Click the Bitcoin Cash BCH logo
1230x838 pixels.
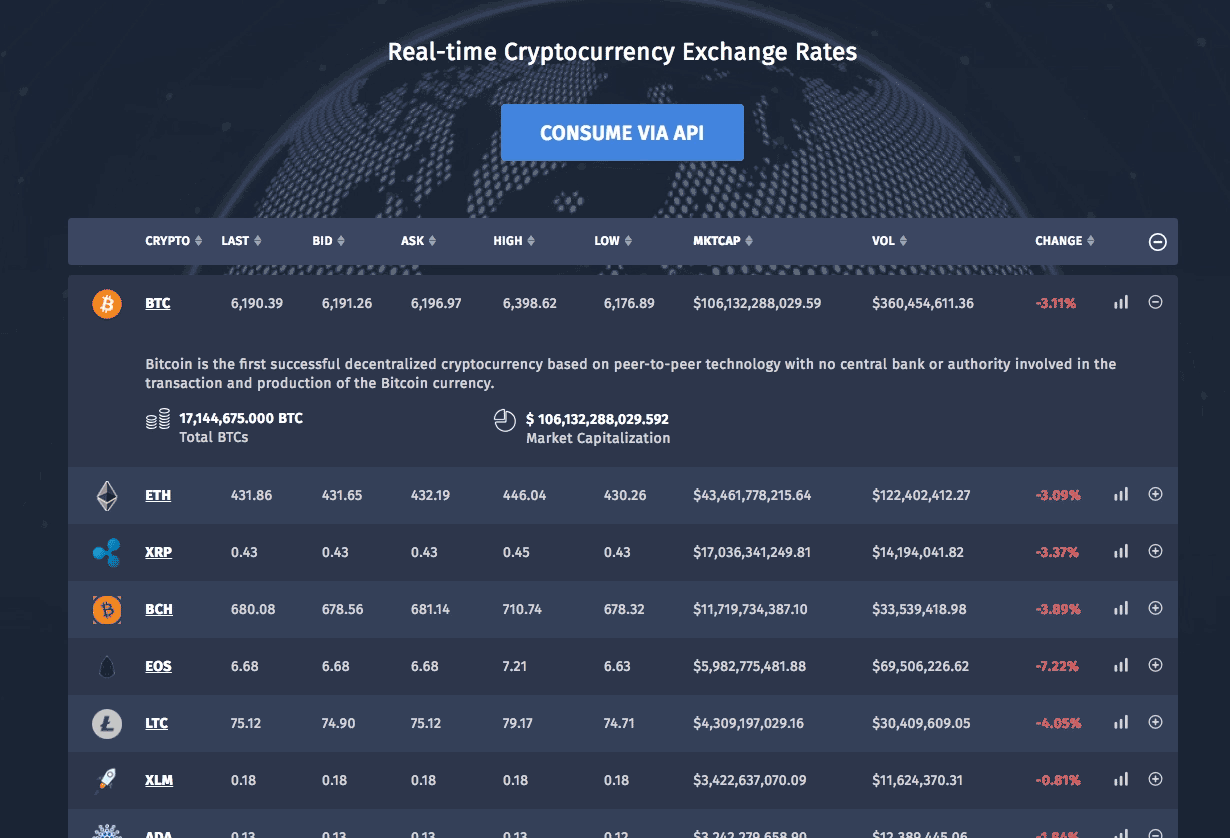107,609
